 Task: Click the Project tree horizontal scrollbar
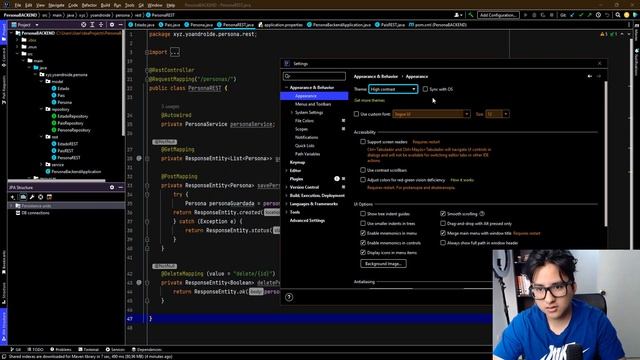[x=57, y=180]
